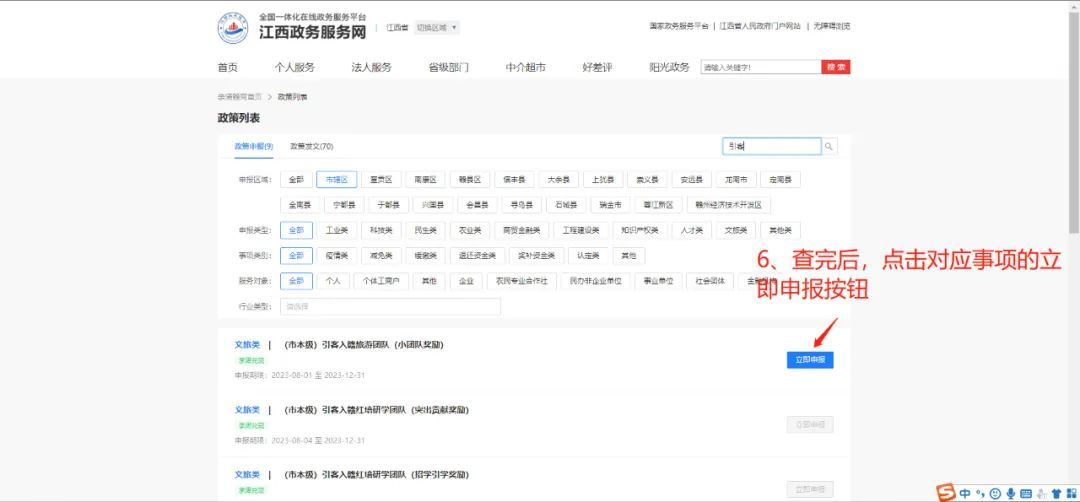Image resolution: width=1080 pixels, height=502 pixels.
Task: Open the 首页 navigation item
Action: point(227,67)
